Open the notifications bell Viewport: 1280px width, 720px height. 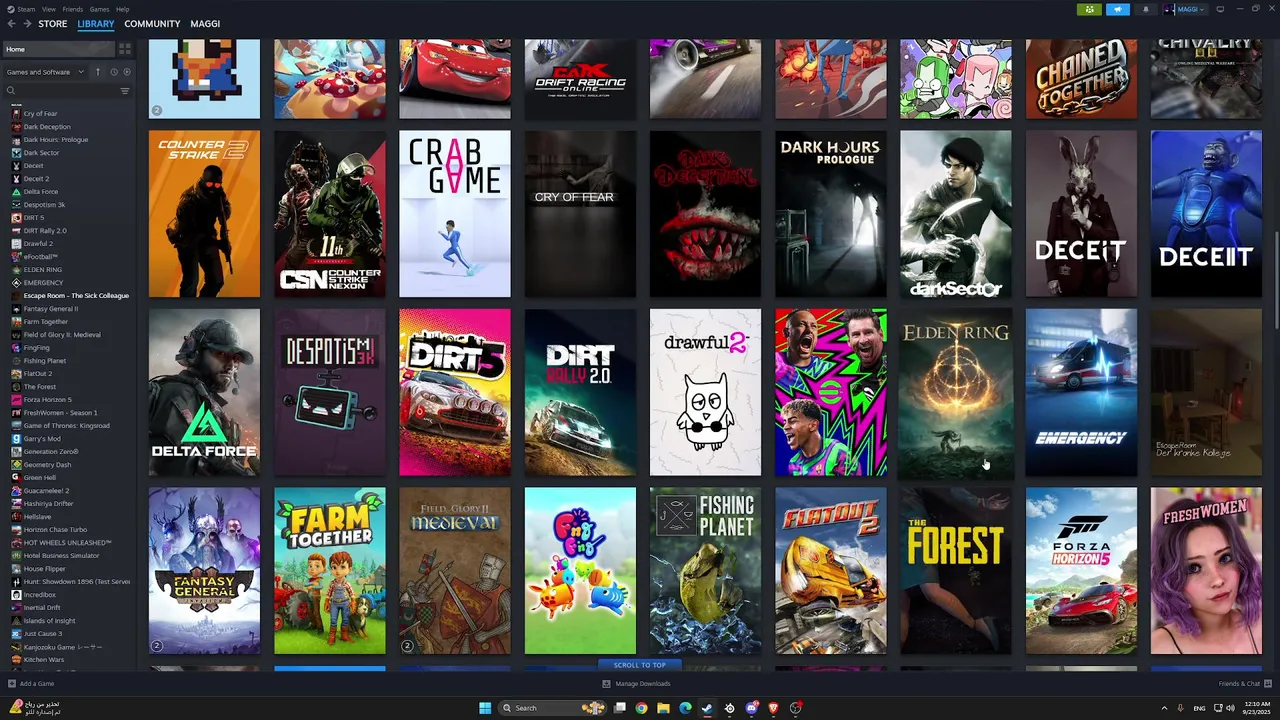pyautogui.click(x=1146, y=9)
